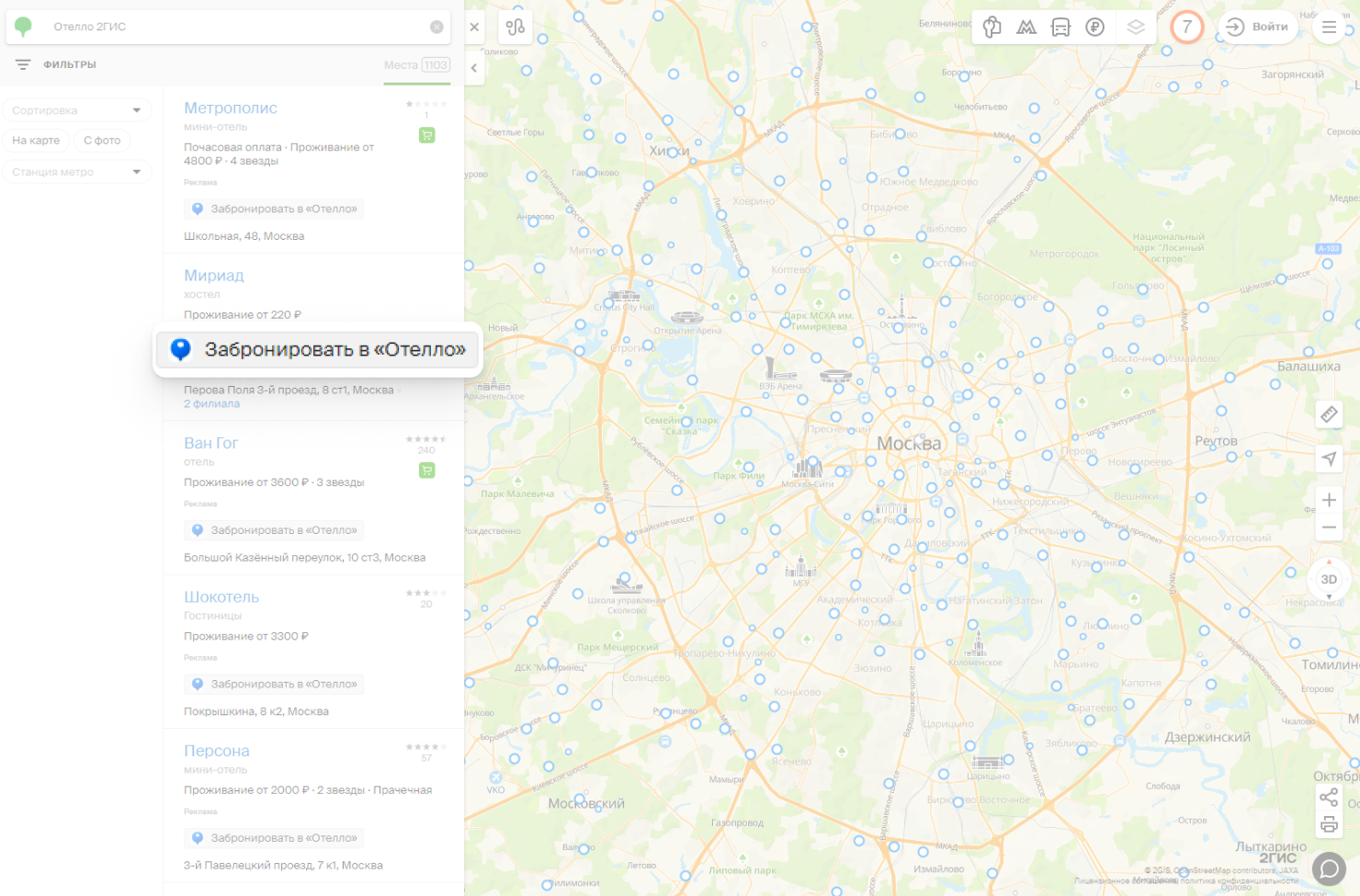
Task: Click the Коломенское landmark icon
Action: pos(977,643)
